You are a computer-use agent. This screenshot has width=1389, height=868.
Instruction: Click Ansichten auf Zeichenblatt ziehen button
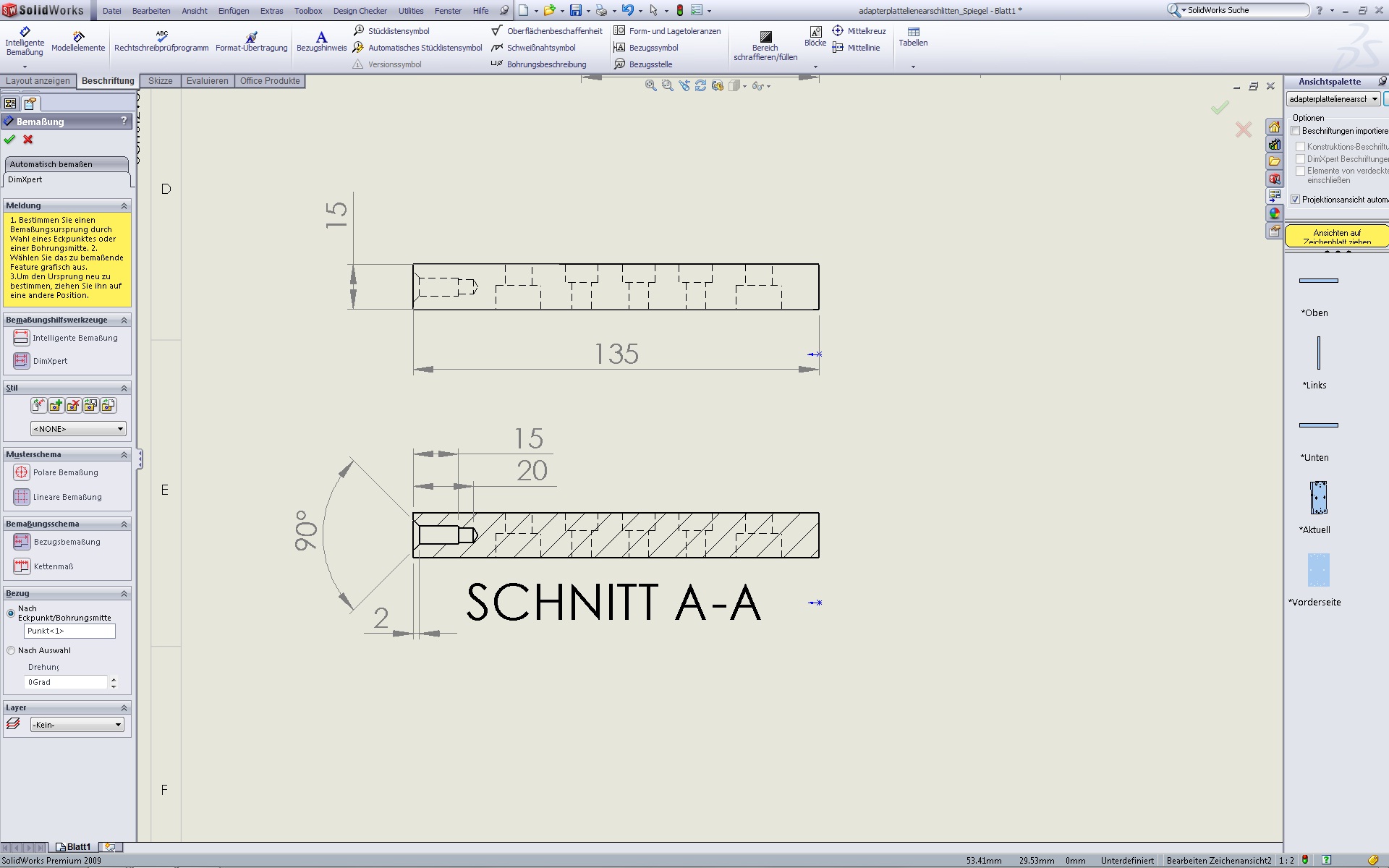[x=1335, y=236]
